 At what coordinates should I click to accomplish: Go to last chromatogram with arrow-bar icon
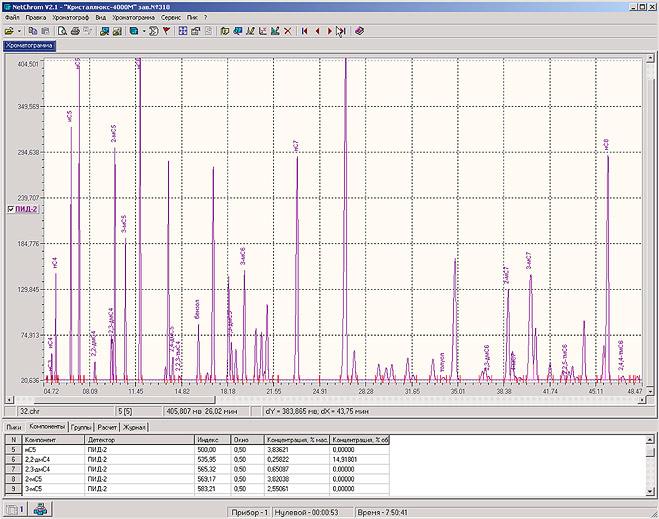[341, 31]
